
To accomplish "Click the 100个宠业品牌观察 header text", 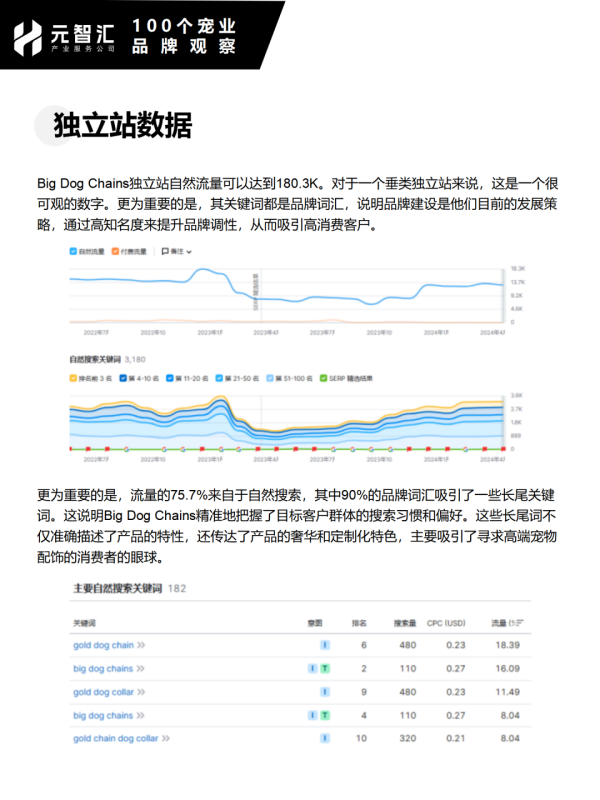I will coord(184,36).
